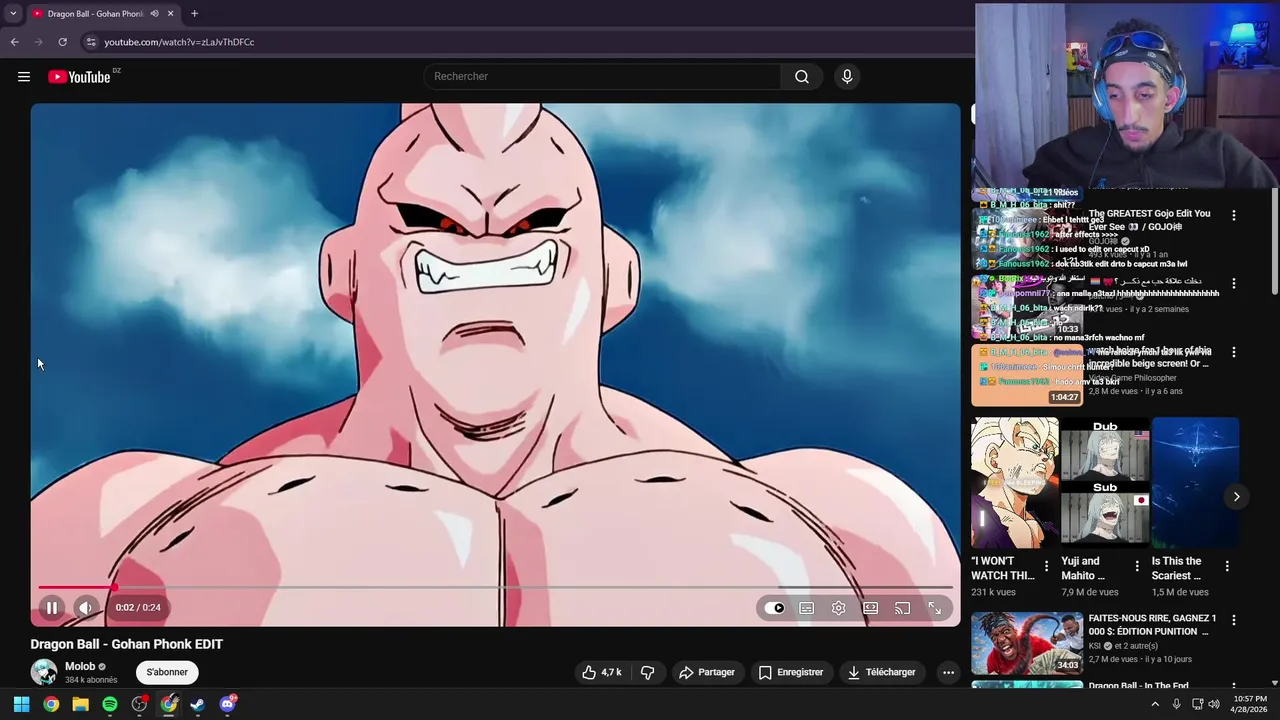Click the search magnifier button

coord(802,77)
